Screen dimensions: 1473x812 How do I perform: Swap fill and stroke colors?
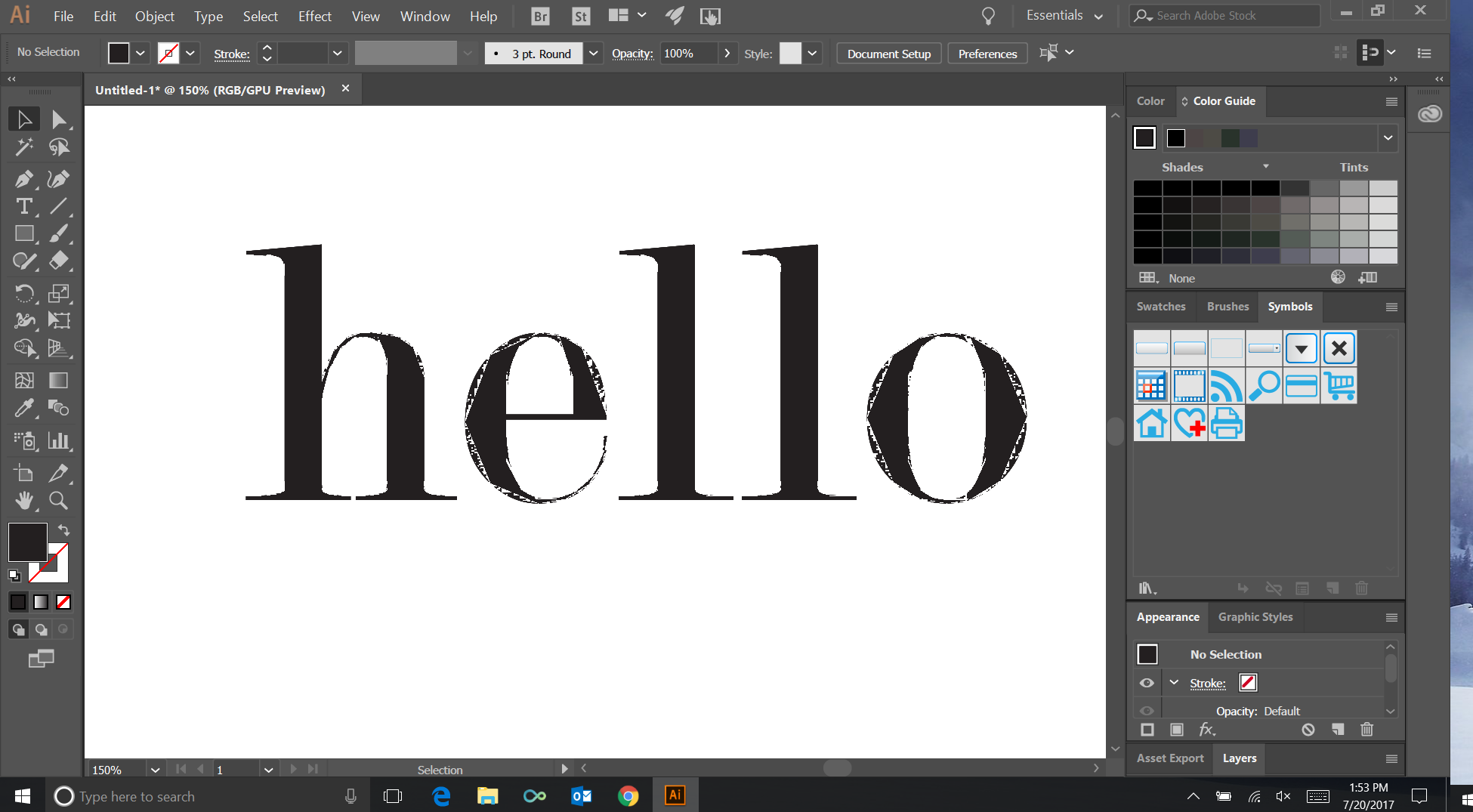63,530
